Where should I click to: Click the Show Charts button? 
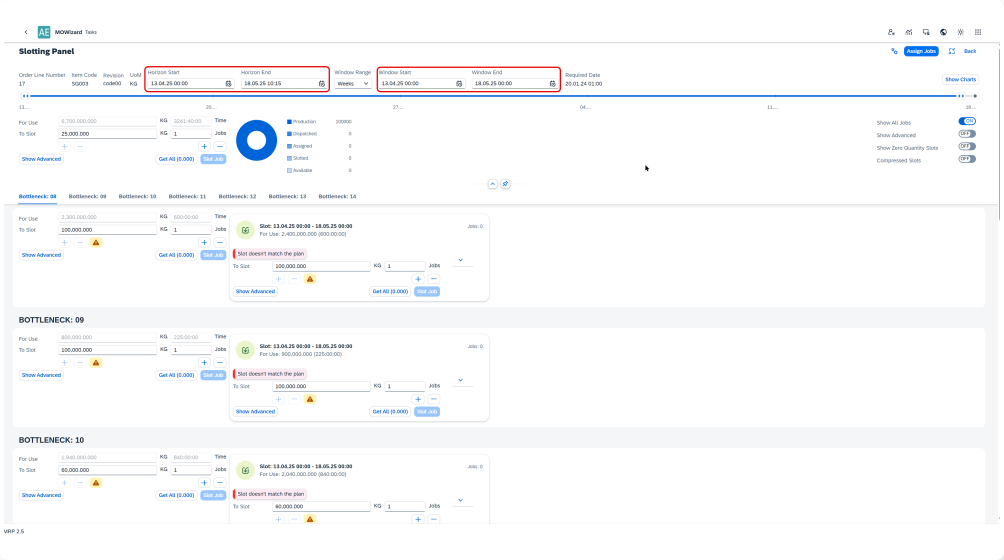(960, 79)
